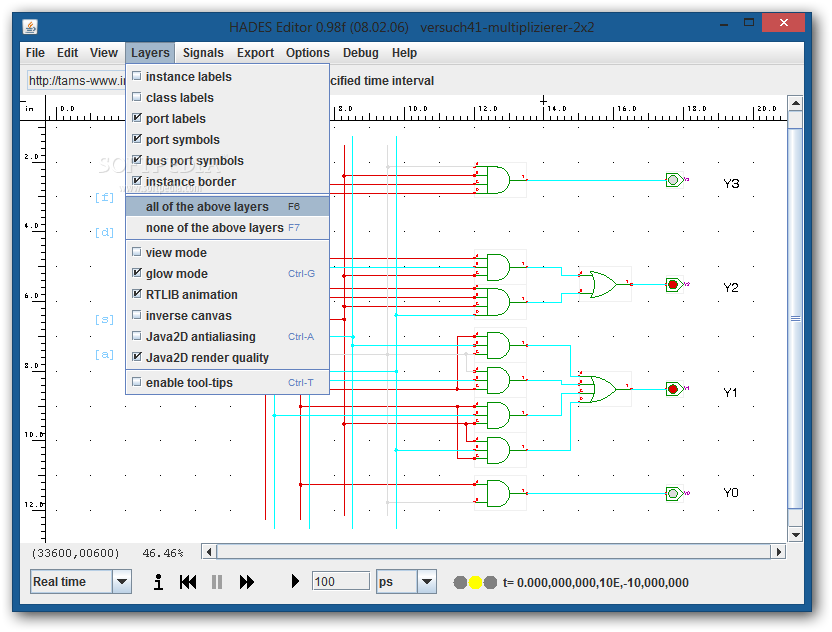Enable view mode checkbox

(x=227, y=253)
